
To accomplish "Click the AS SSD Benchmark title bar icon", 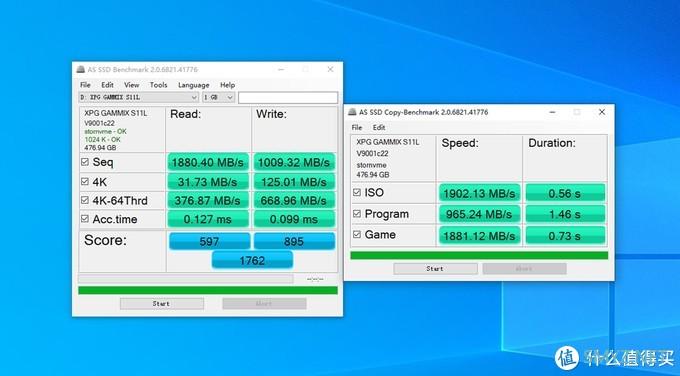I will point(81,69).
